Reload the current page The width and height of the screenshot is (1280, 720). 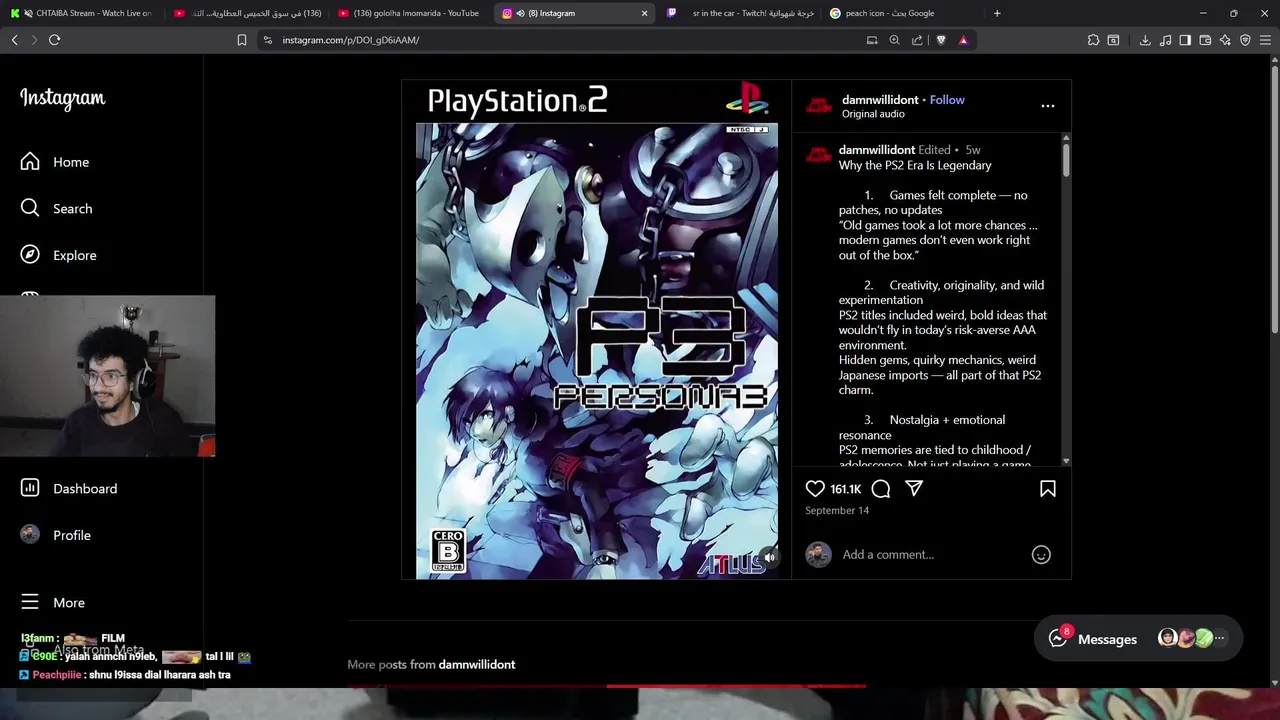click(54, 40)
